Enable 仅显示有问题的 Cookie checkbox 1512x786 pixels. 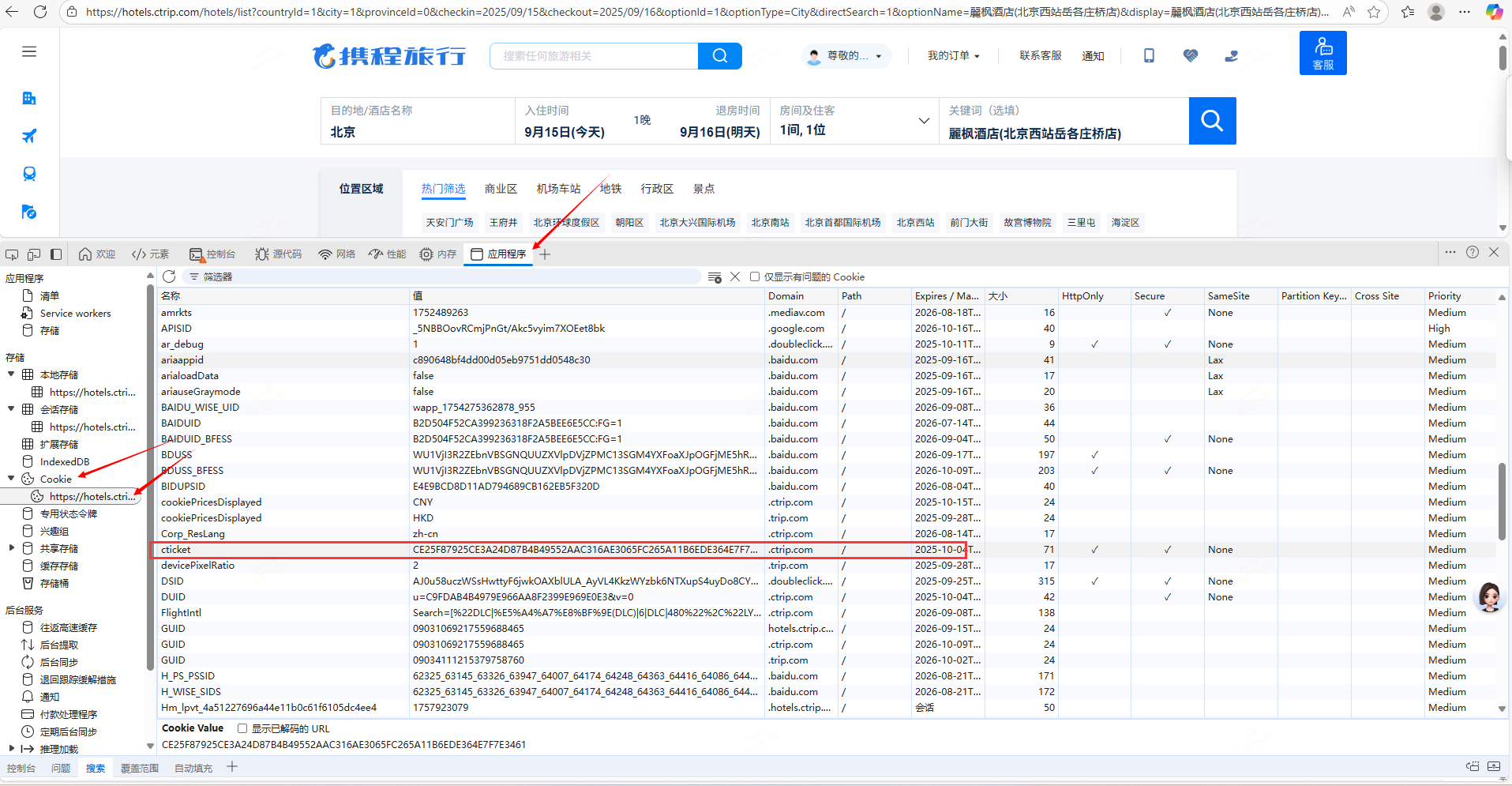(755, 276)
